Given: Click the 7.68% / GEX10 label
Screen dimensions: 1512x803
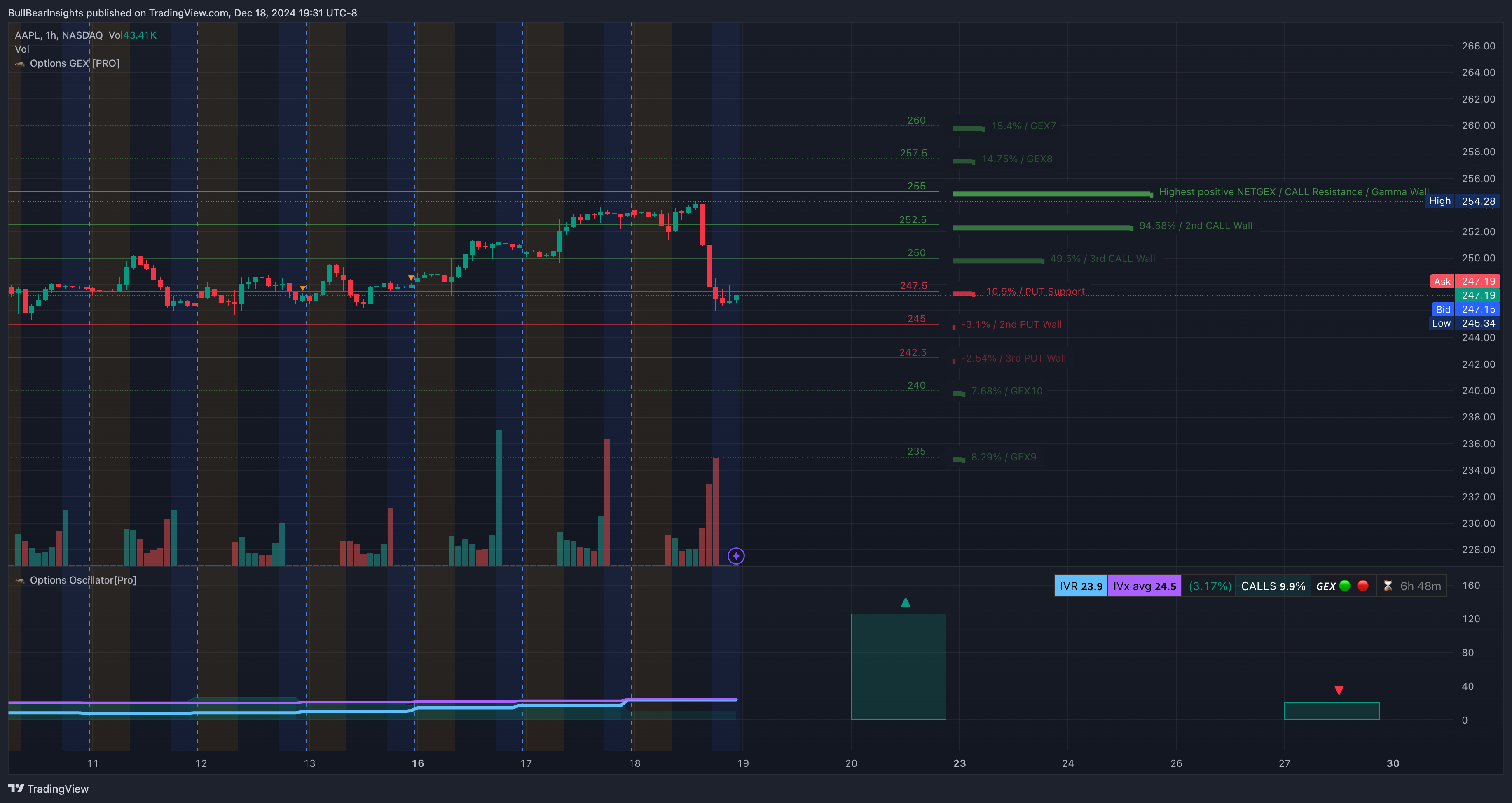Looking at the screenshot, I should (x=1006, y=391).
